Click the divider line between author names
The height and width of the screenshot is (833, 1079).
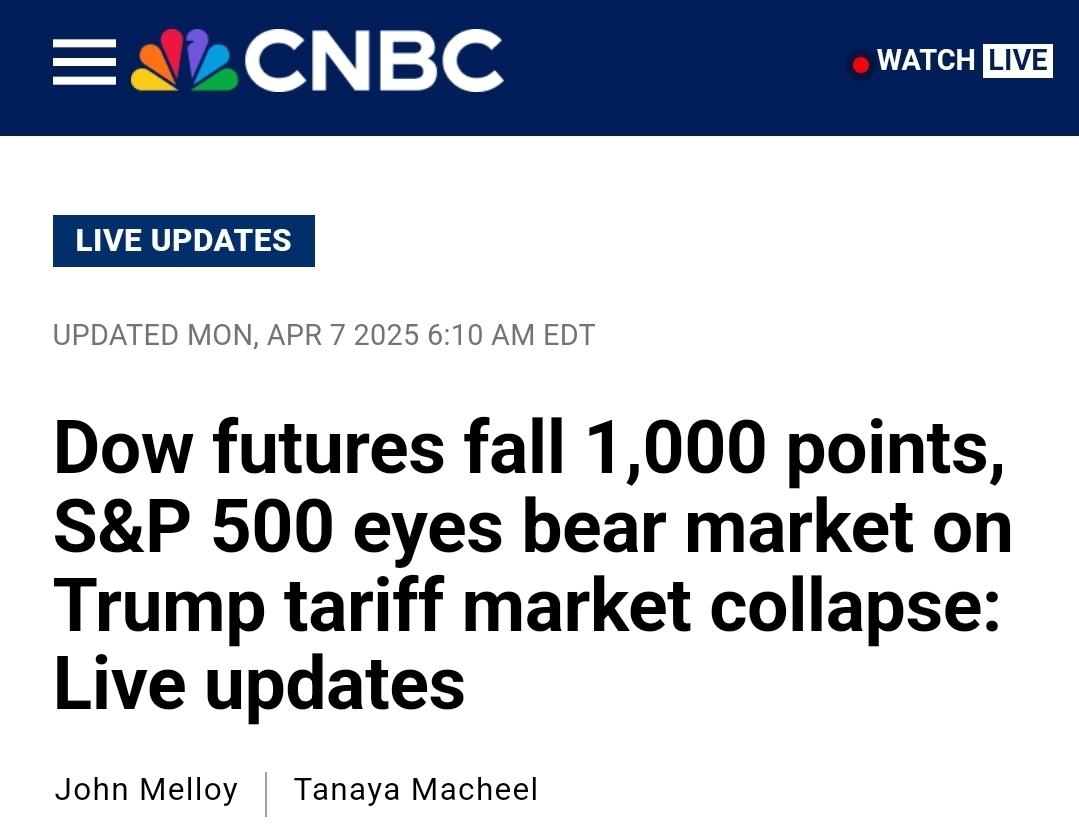coord(266,792)
